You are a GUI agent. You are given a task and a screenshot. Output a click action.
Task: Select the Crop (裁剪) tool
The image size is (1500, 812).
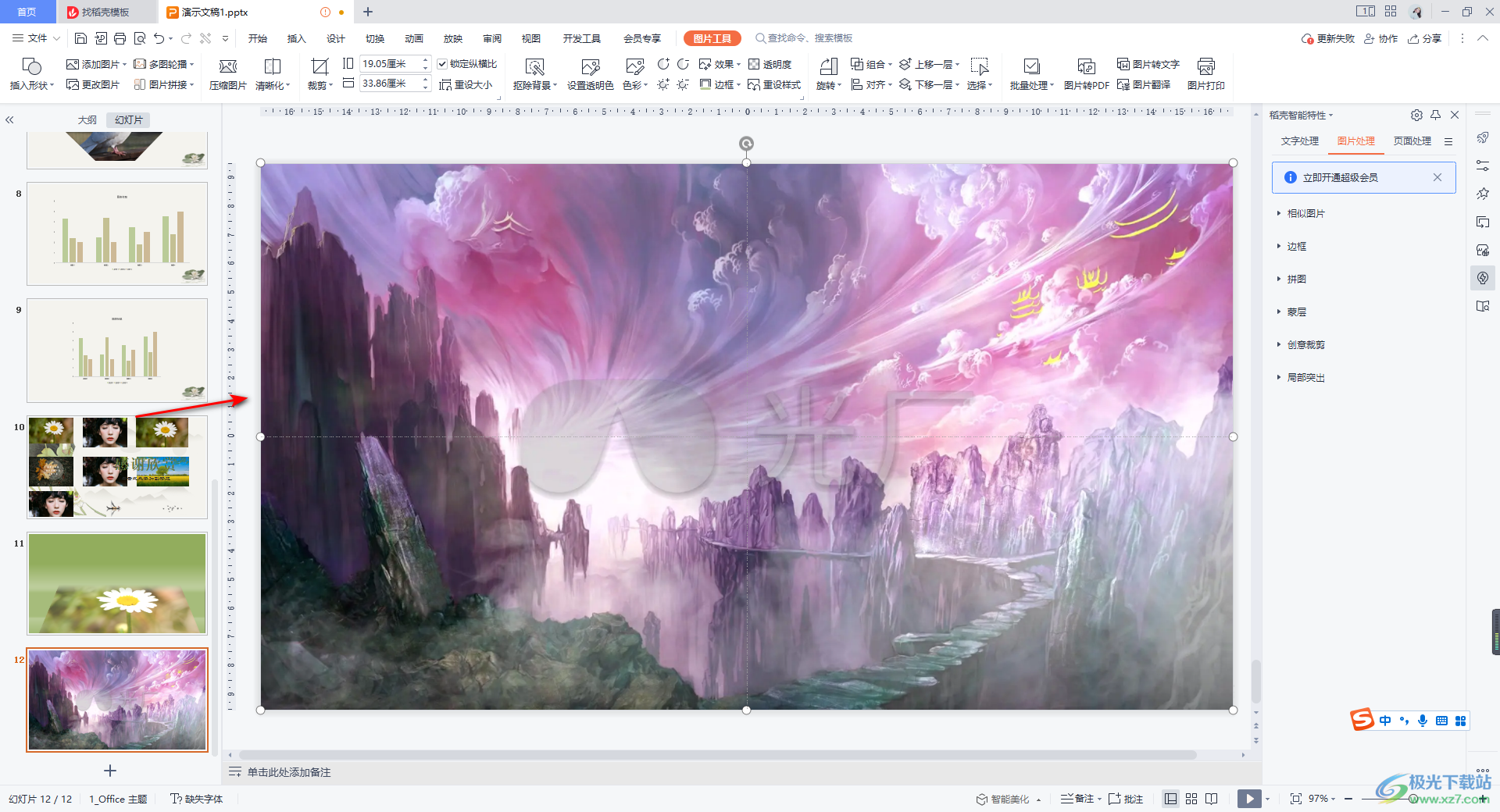point(320,74)
